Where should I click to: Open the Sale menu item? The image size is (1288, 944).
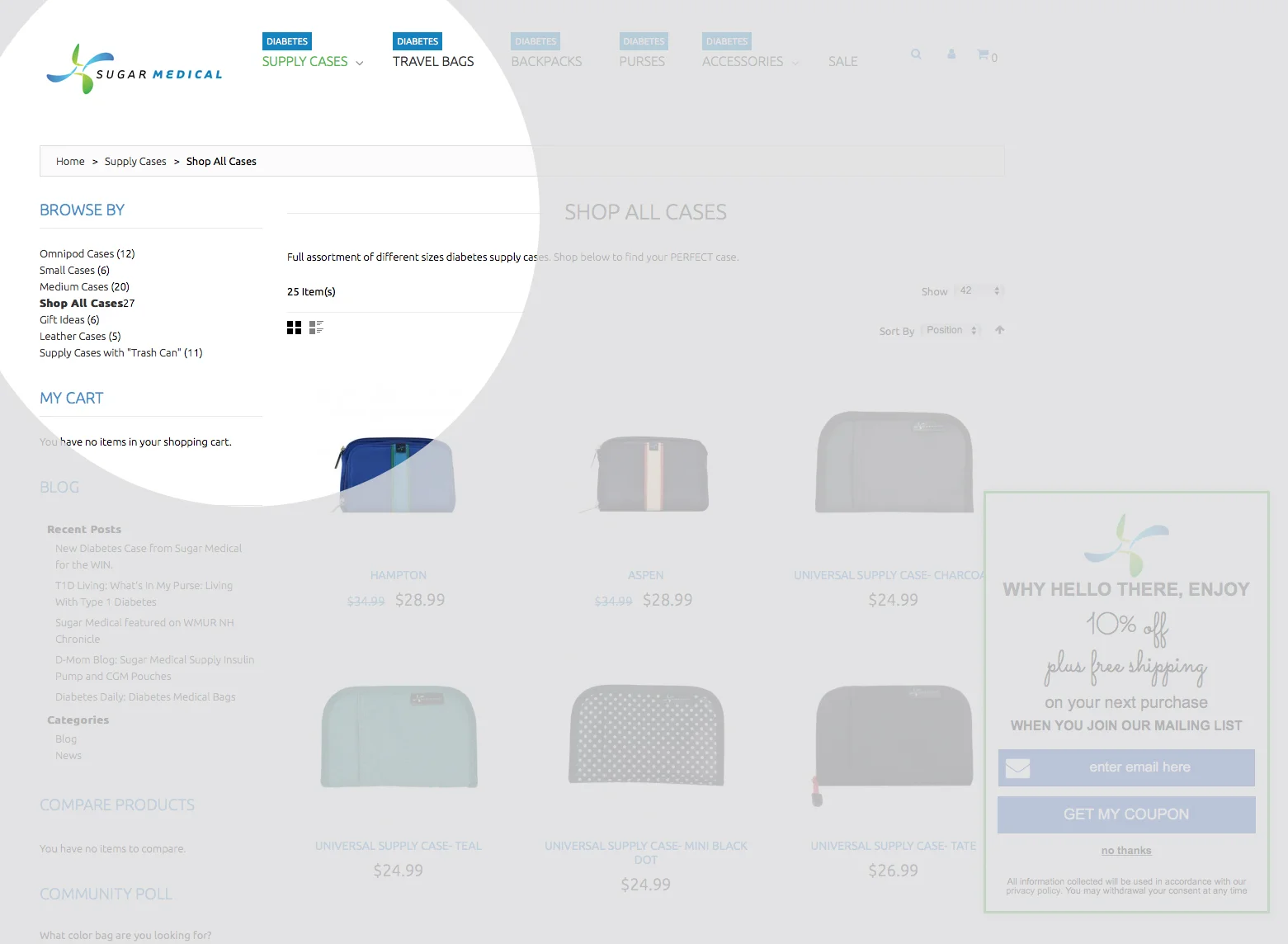click(843, 62)
